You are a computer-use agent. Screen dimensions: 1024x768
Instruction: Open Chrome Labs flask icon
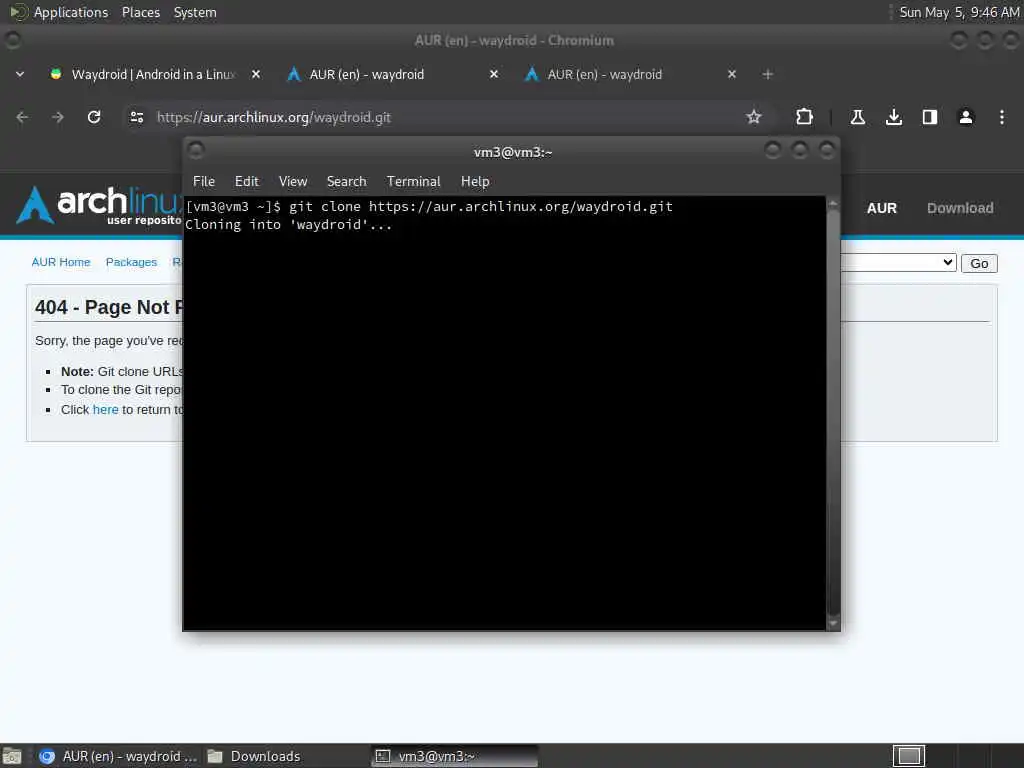[857, 117]
